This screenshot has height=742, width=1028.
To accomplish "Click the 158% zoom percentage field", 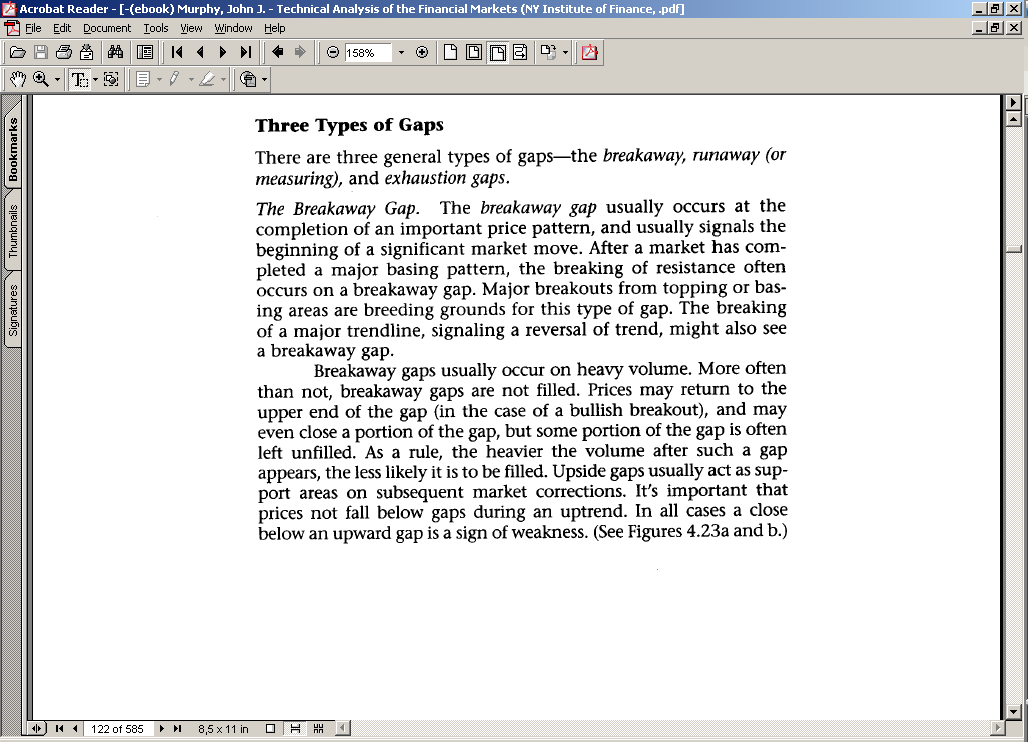I will pyautogui.click(x=367, y=52).
